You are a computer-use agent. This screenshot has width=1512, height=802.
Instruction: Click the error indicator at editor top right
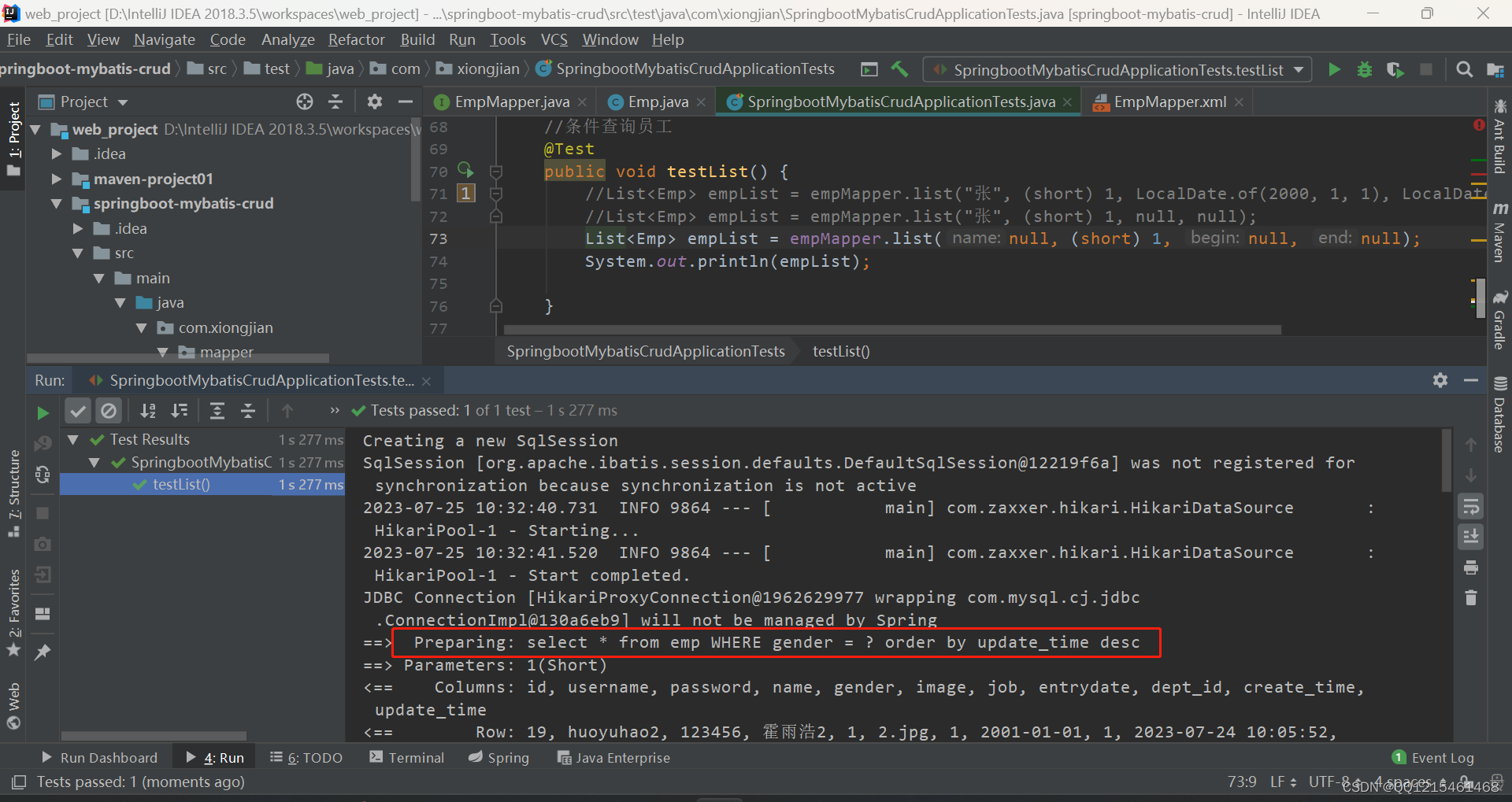[x=1479, y=125]
